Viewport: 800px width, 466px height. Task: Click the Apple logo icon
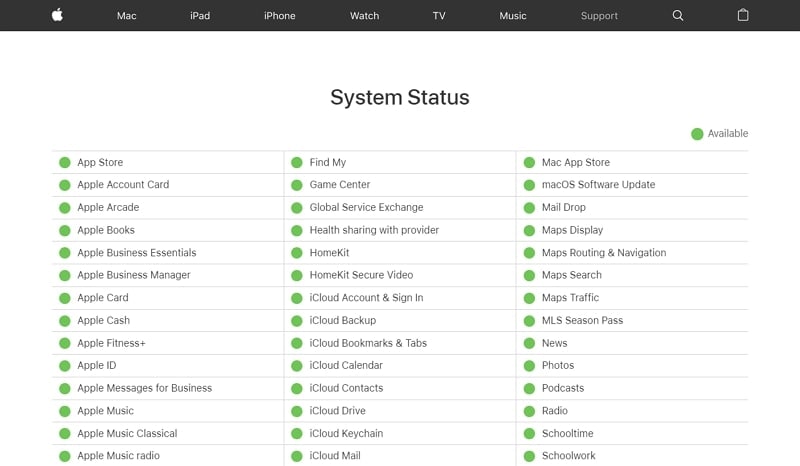pyautogui.click(x=57, y=15)
